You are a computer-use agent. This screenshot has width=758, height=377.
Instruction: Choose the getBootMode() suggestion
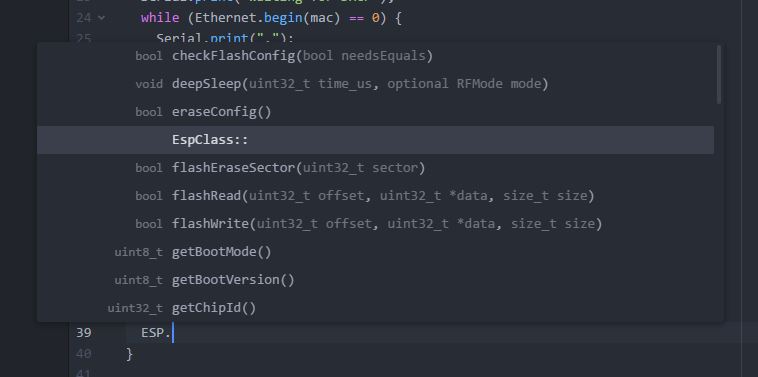pyautogui.click(x=375, y=252)
